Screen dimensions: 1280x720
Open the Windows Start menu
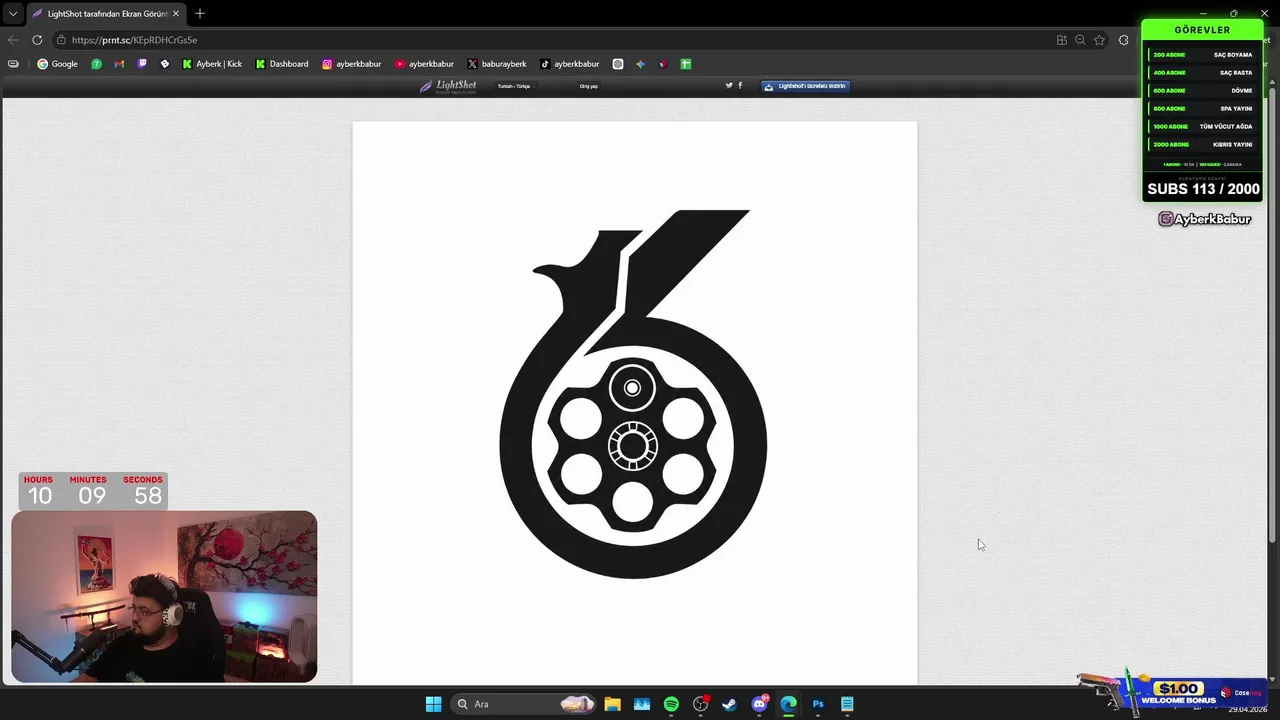(433, 704)
